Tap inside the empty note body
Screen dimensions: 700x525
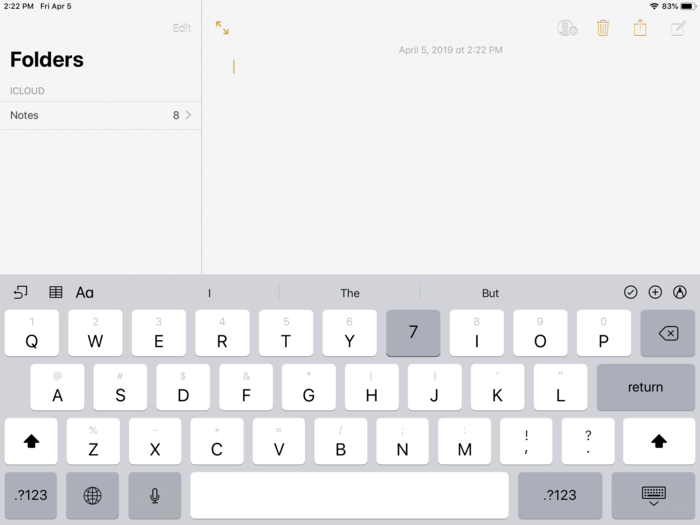451,165
